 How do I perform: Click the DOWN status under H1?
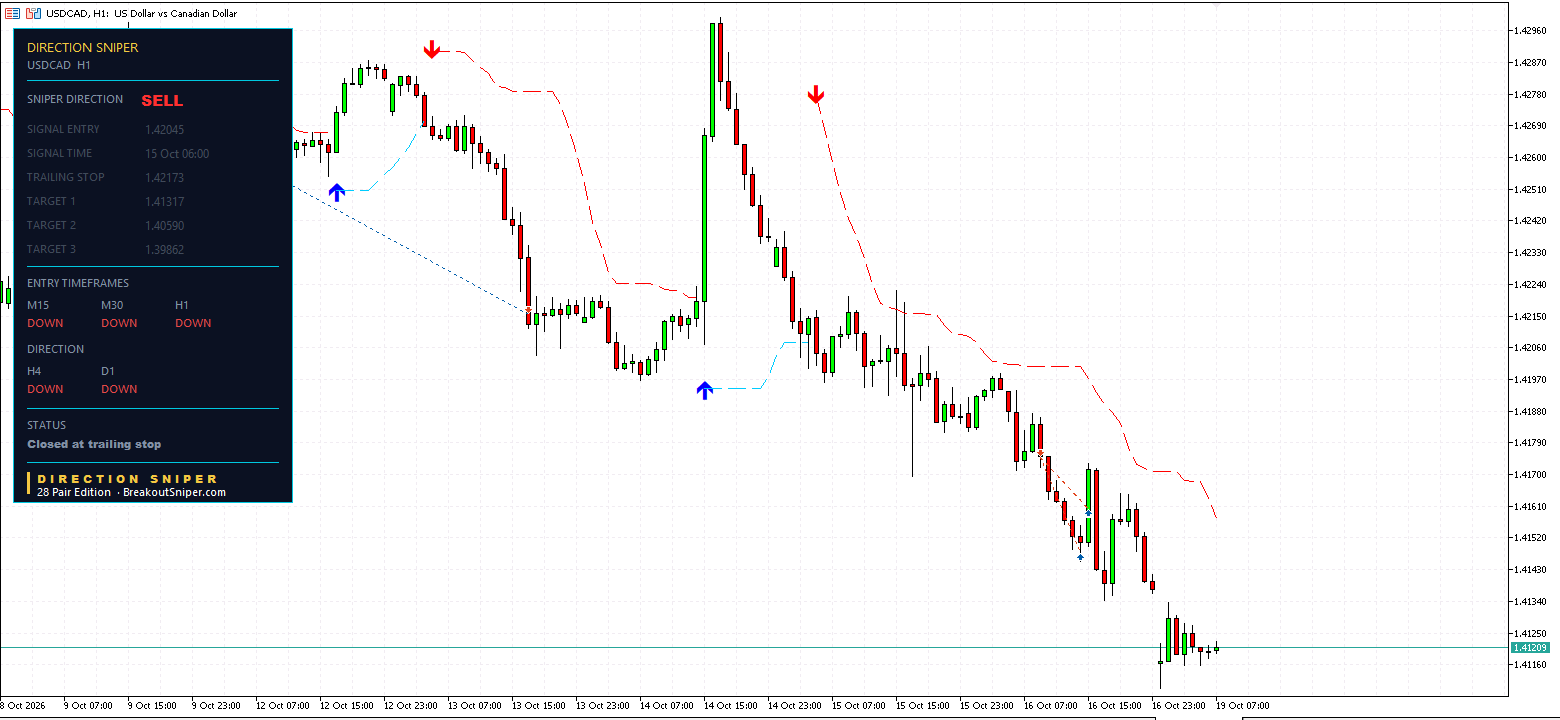[193, 323]
